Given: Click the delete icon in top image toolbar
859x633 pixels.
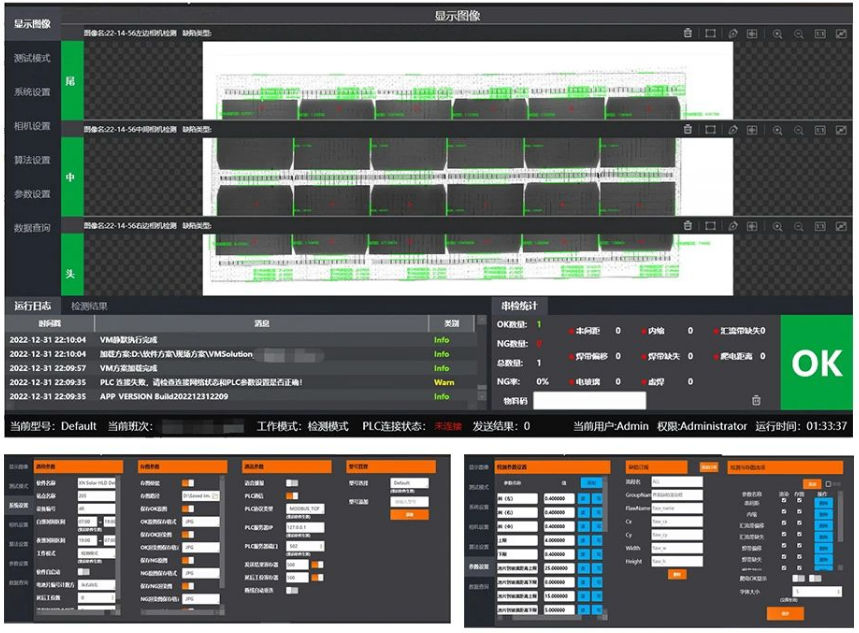Looking at the screenshot, I should (x=688, y=33).
